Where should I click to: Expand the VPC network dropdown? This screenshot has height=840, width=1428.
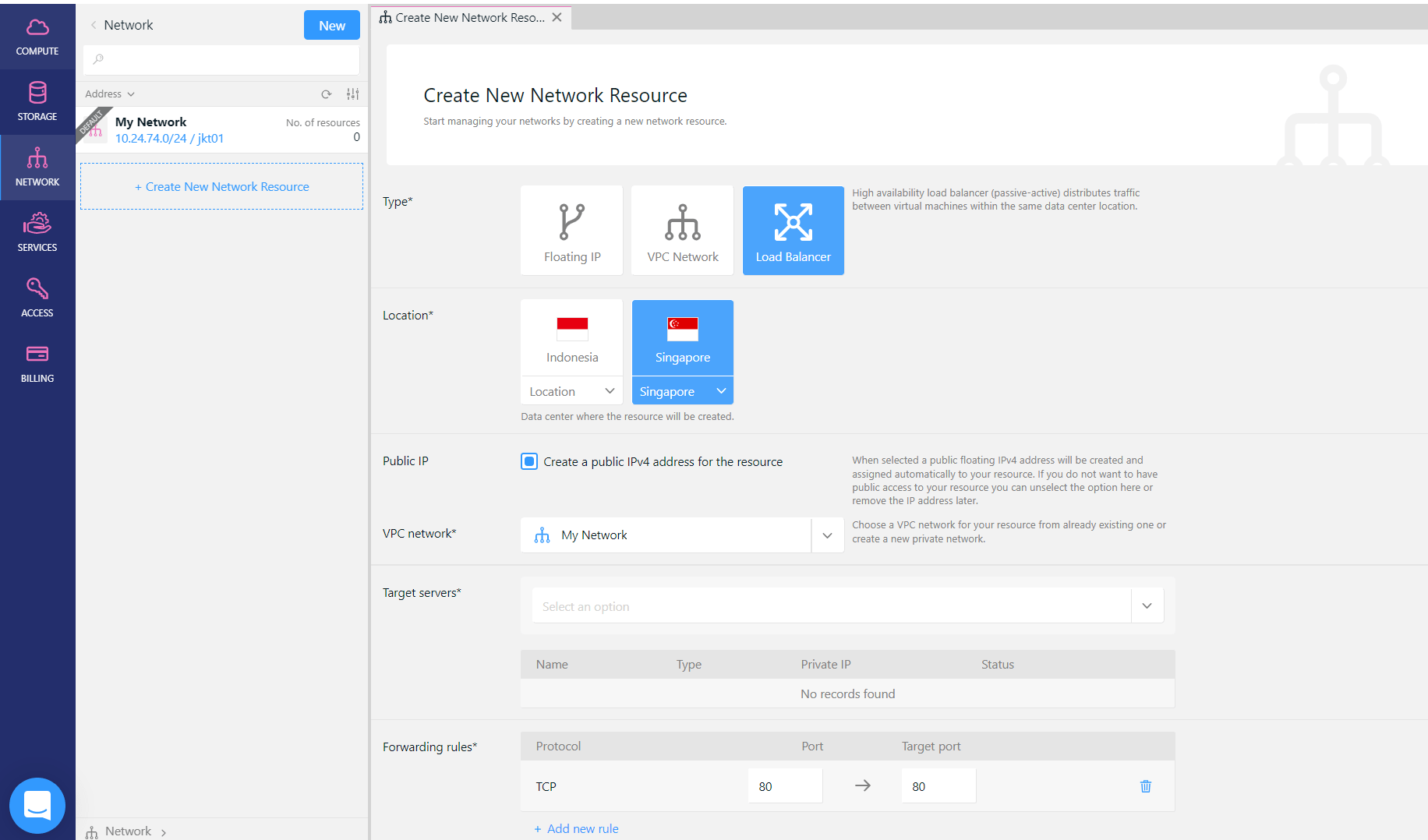(x=827, y=535)
